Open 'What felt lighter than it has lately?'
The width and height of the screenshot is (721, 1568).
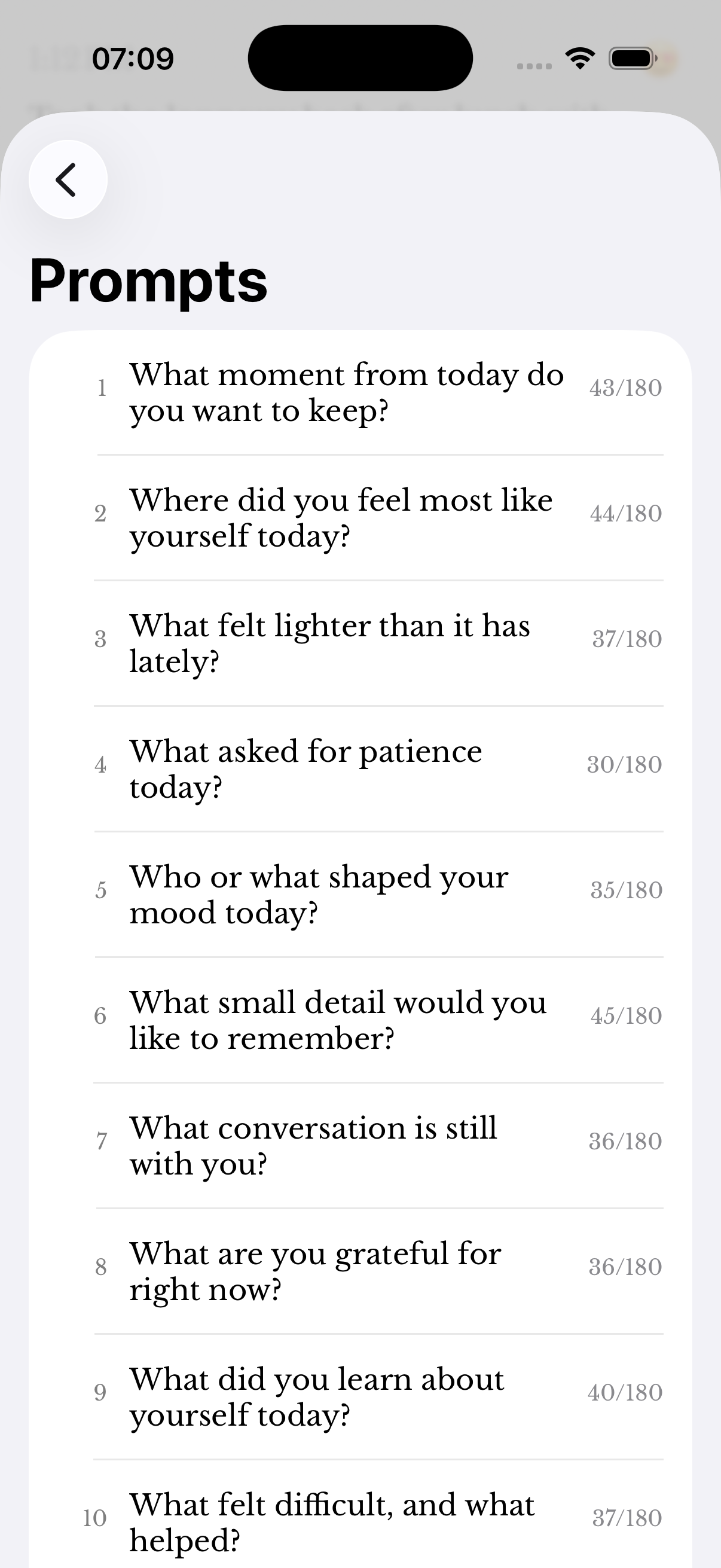360,643
